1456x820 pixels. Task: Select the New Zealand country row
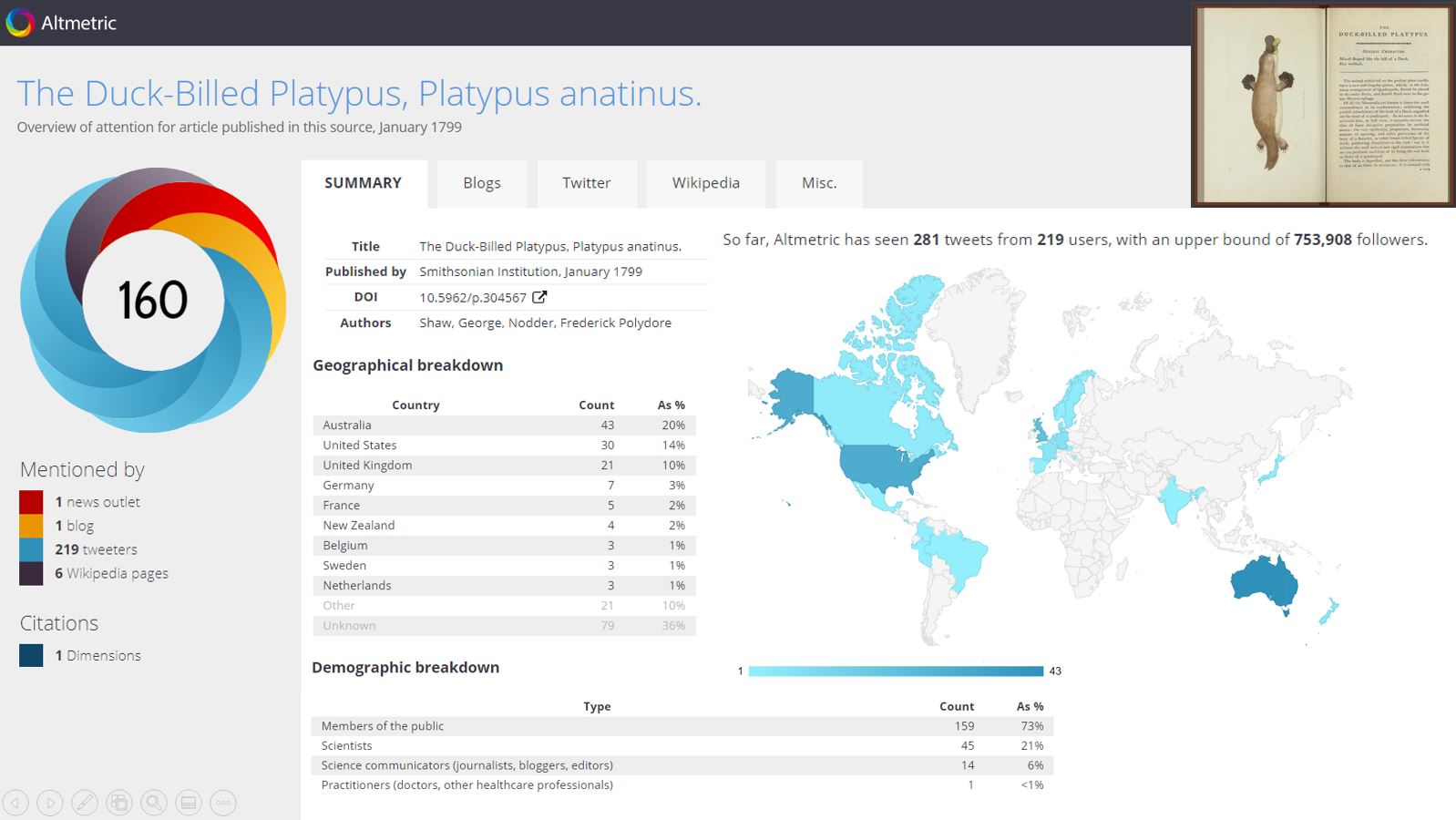[x=504, y=526]
